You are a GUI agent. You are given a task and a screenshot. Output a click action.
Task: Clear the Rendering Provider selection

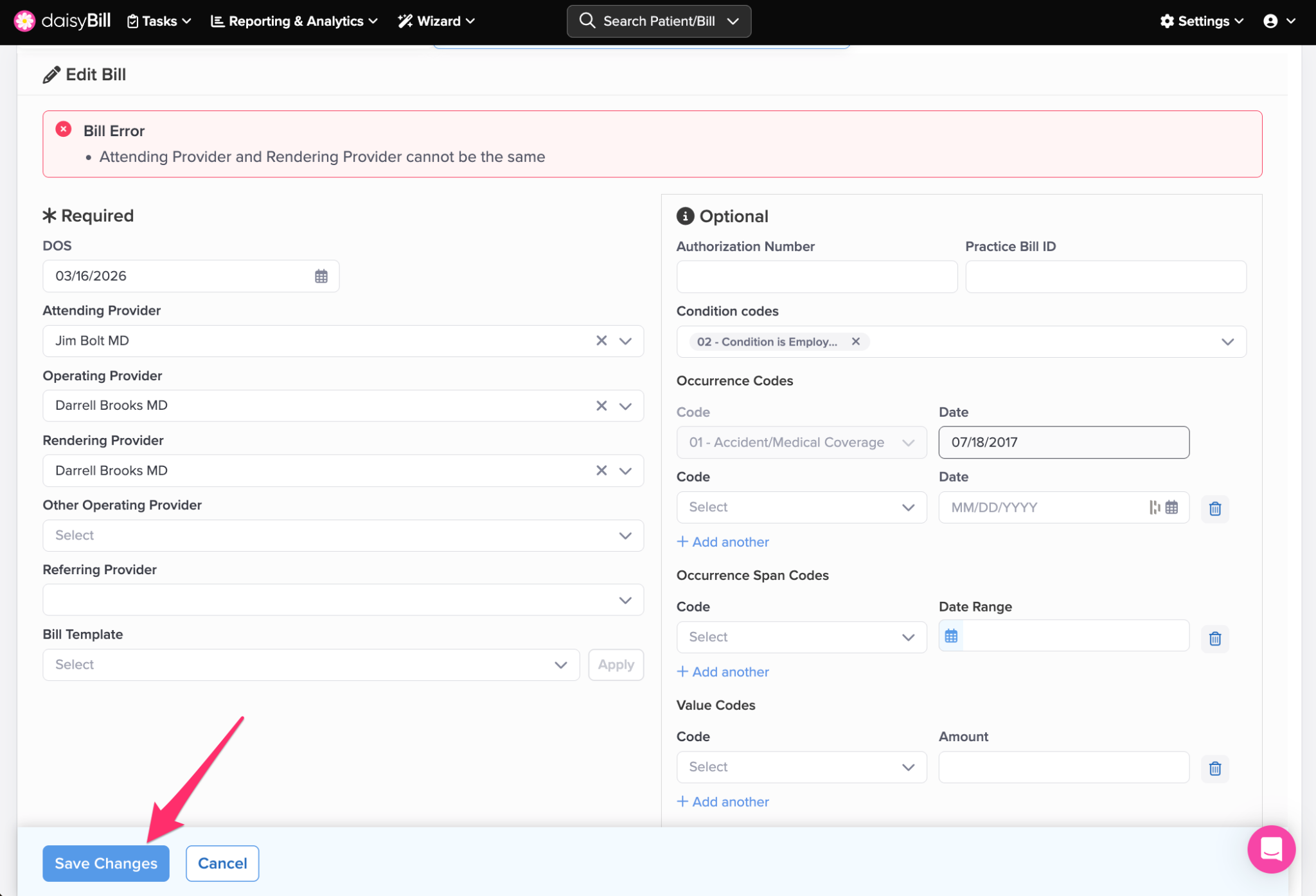click(x=601, y=470)
